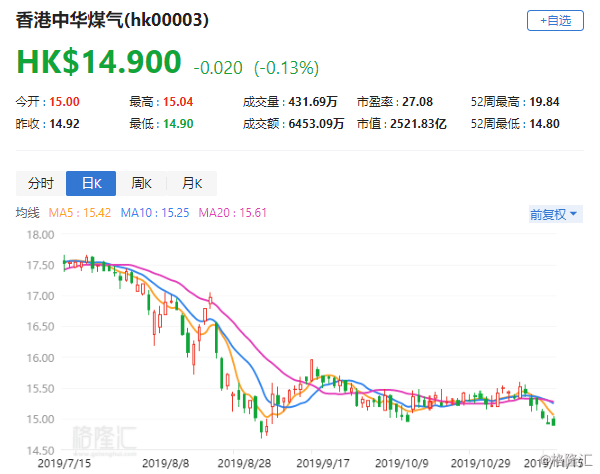Screen dimensions: 600x474
Task: Click the current price HK$14.900
Action: point(99,62)
